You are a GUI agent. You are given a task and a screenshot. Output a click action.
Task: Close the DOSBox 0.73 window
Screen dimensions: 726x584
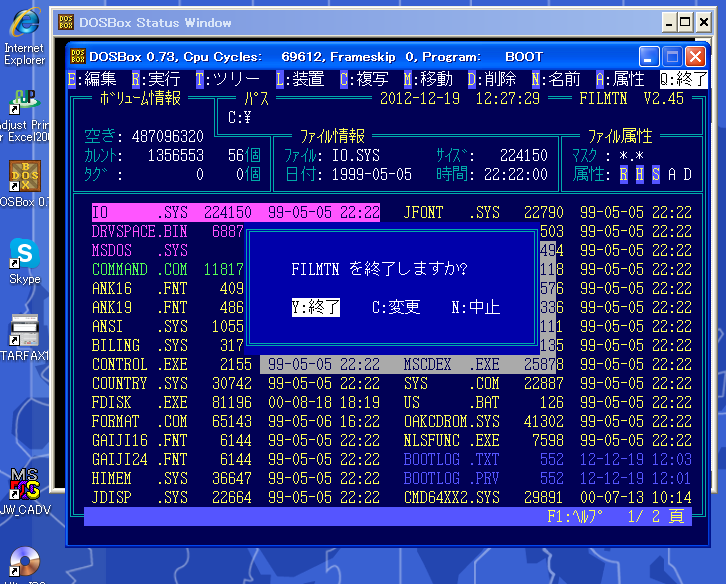(x=695, y=57)
